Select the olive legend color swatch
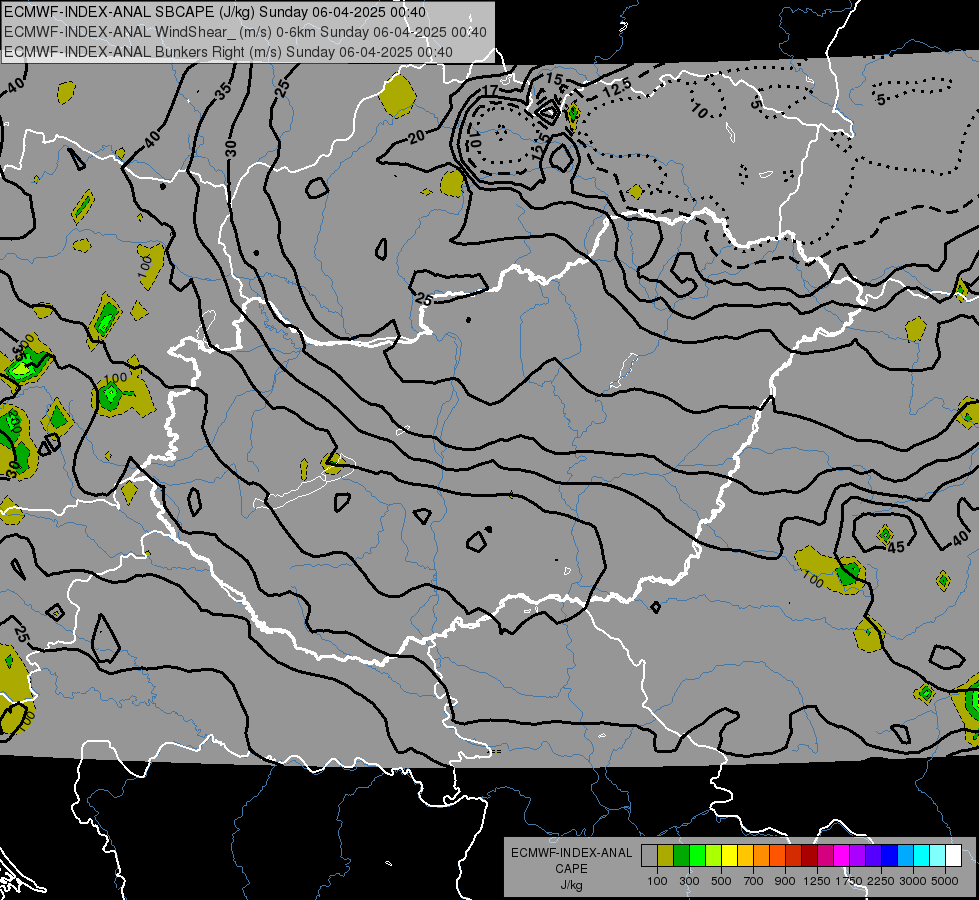This screenshot has width=979, height=900. 665,856
